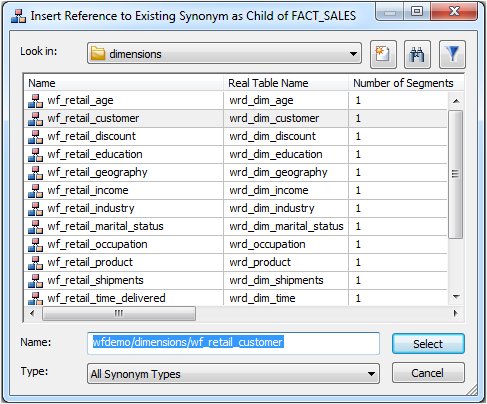
Task: Sort by the Name column header
Action: [124, 83]
